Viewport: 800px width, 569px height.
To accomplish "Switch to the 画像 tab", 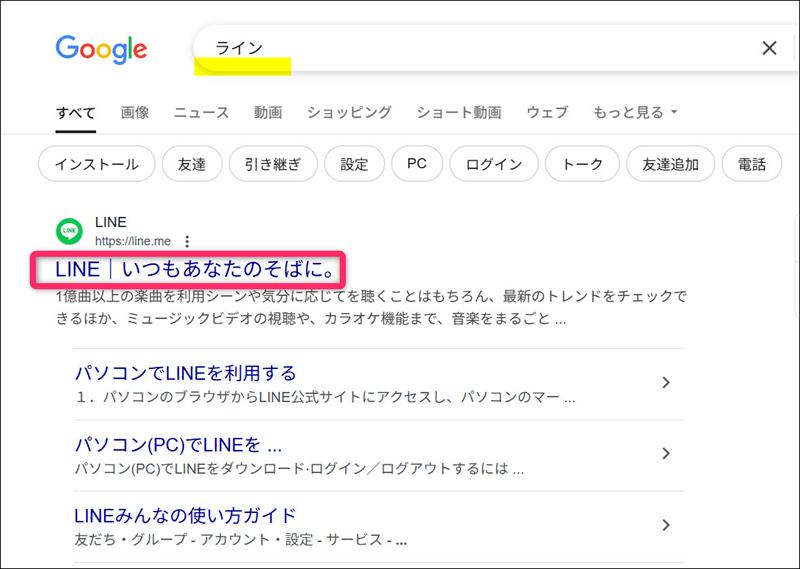I will pyautogui.click(x=135, y=112).
